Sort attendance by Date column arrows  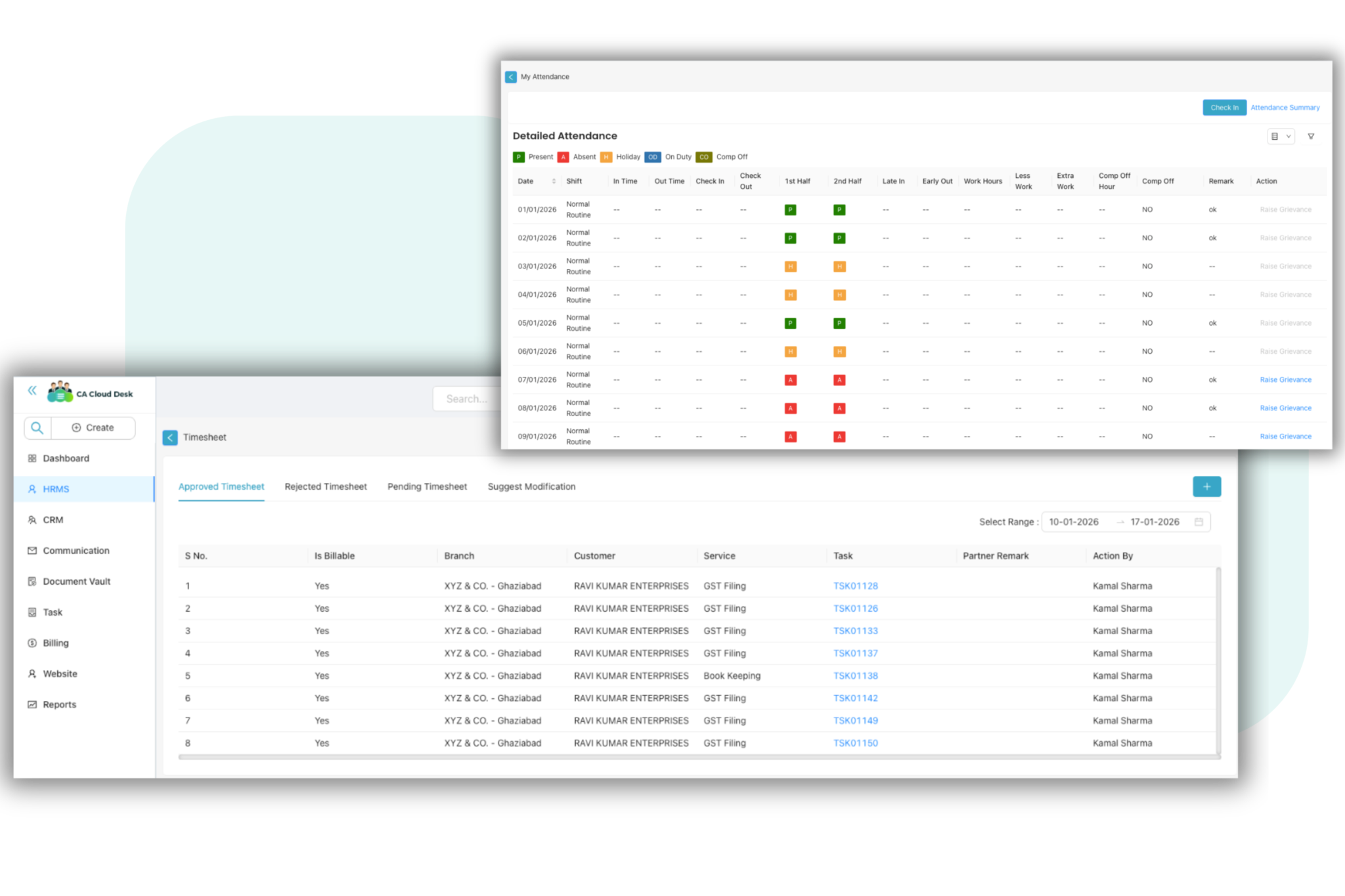[554, 181]
